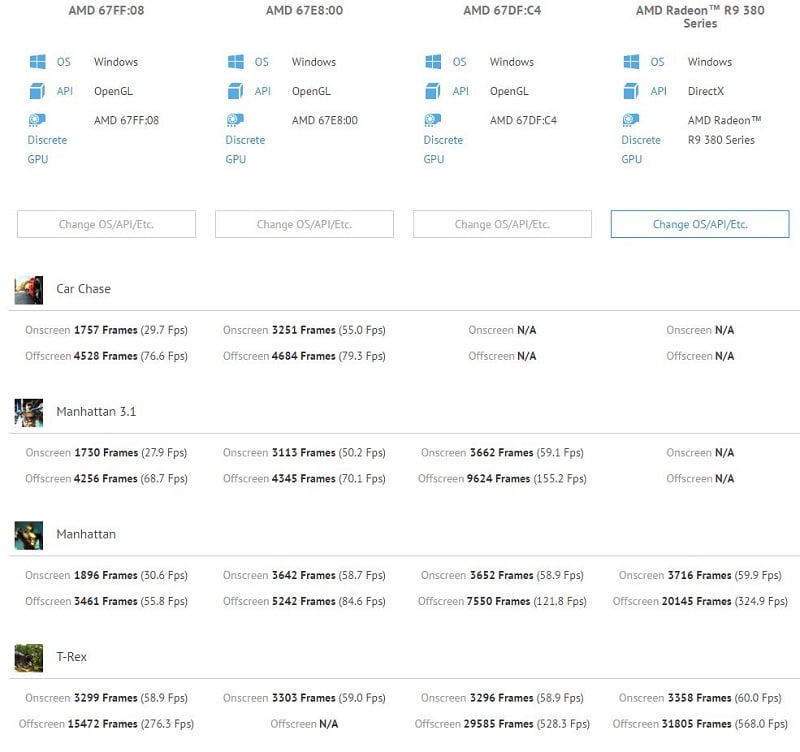Click the OpenGL value under AMD 67DF:C4
This screenshot has height=752, width=800.
pyautogui.click(x=509, y=91)
